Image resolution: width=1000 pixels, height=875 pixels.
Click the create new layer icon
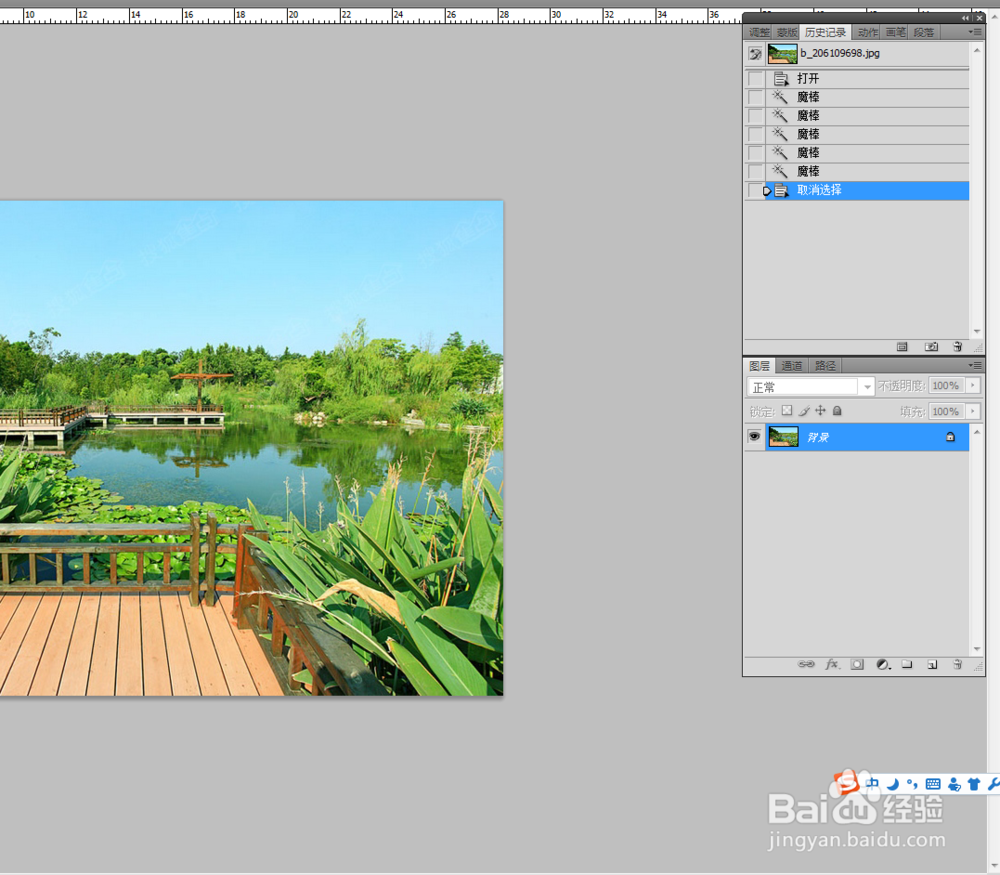click(931, 664)
